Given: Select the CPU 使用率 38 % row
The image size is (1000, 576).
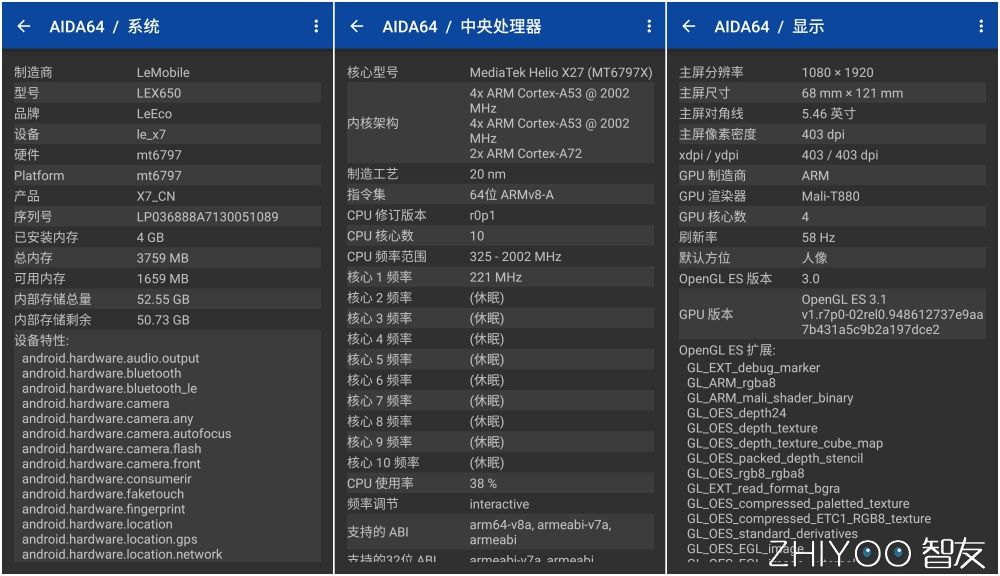Looking at the screenshot, I should (x=500, y=483).
